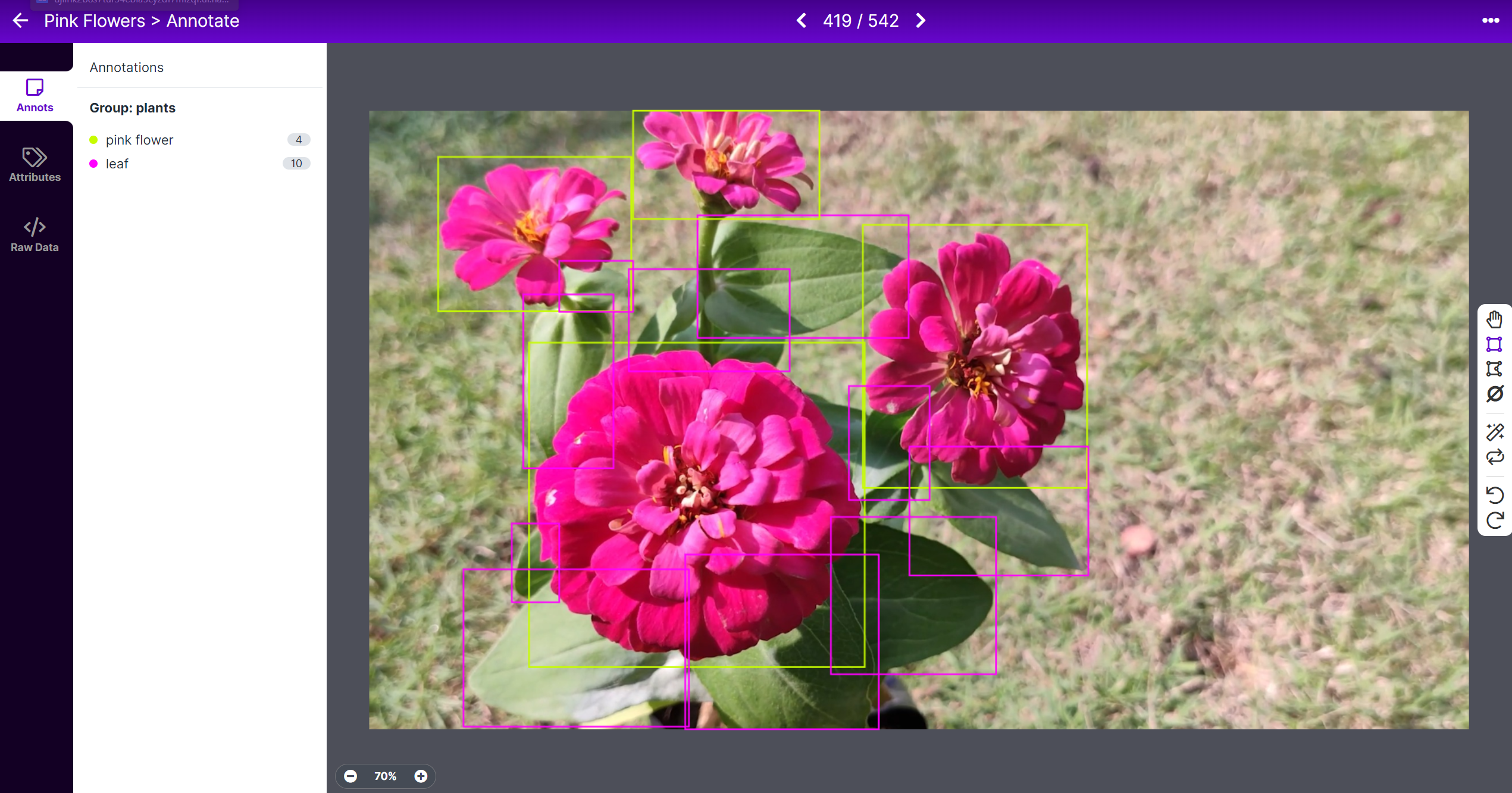This screenshot has height=793, width=1512.
Task: Select the hand pan tool
Action: click(1494, 319)
